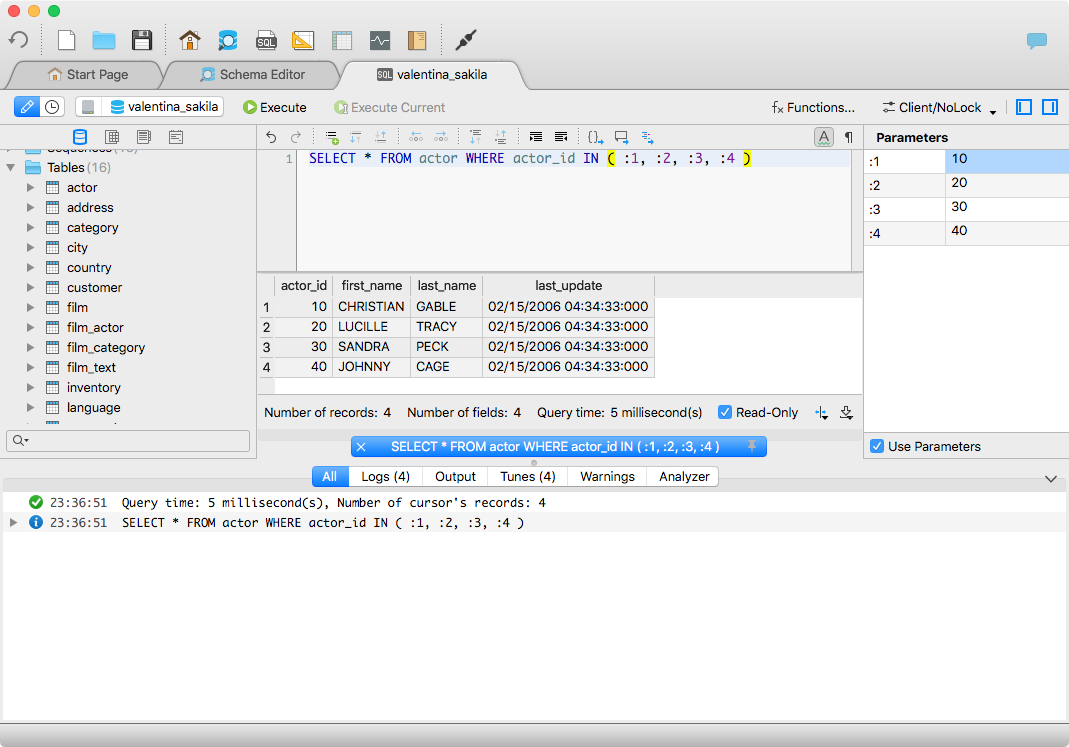1069x747 pixels.
Task: Expand the address table node
Action: (x=30, y=207)
